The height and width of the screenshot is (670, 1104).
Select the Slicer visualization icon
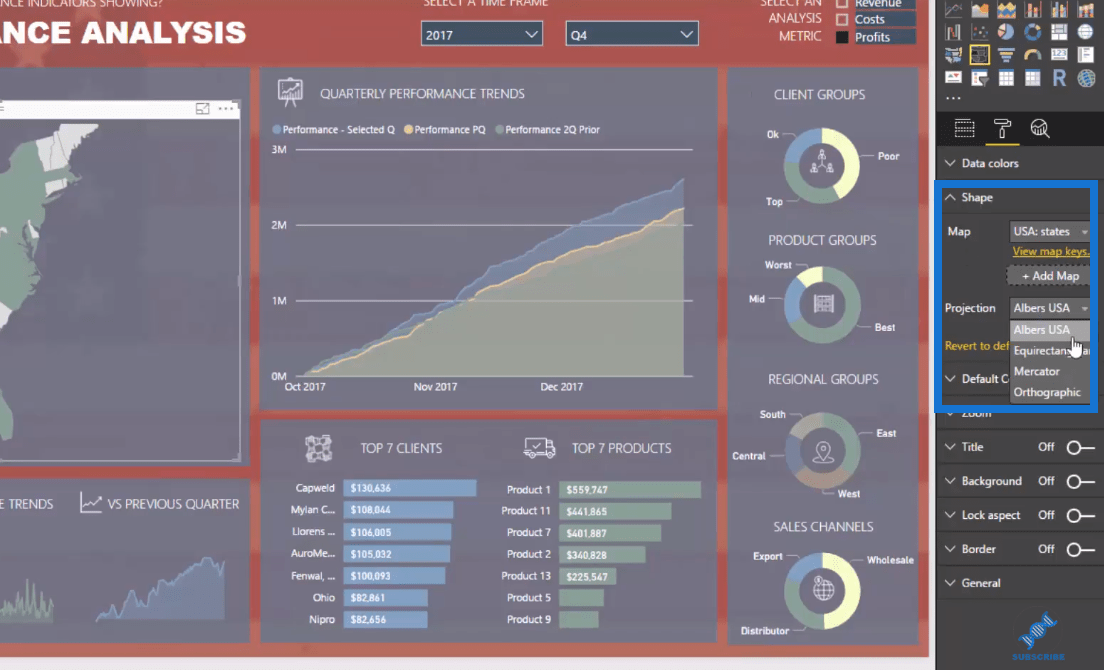[x=980, y=77]
